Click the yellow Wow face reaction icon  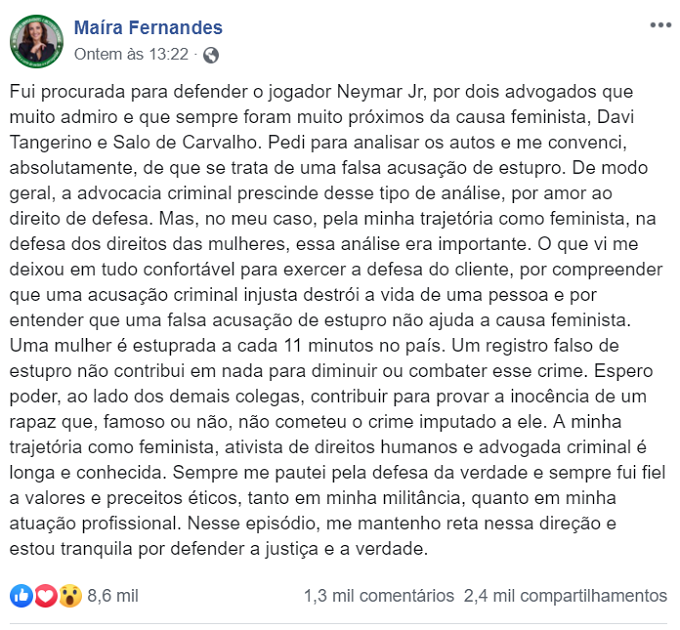(x=71, y=596)
